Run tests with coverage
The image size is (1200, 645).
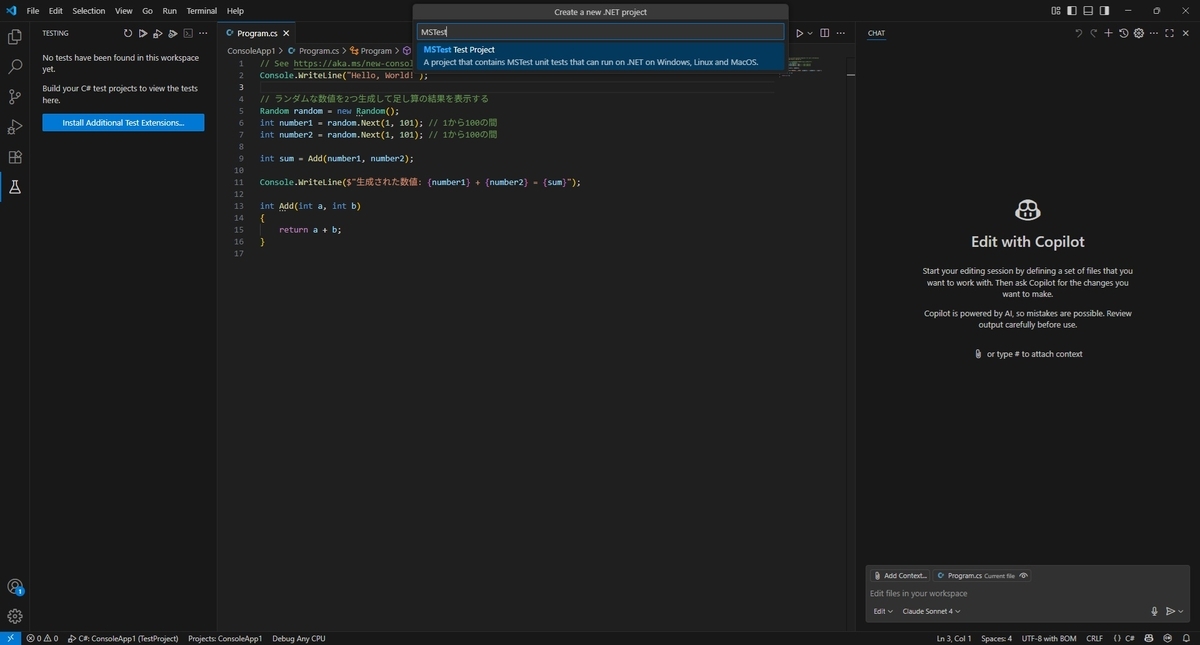click(x=173, y=33)
